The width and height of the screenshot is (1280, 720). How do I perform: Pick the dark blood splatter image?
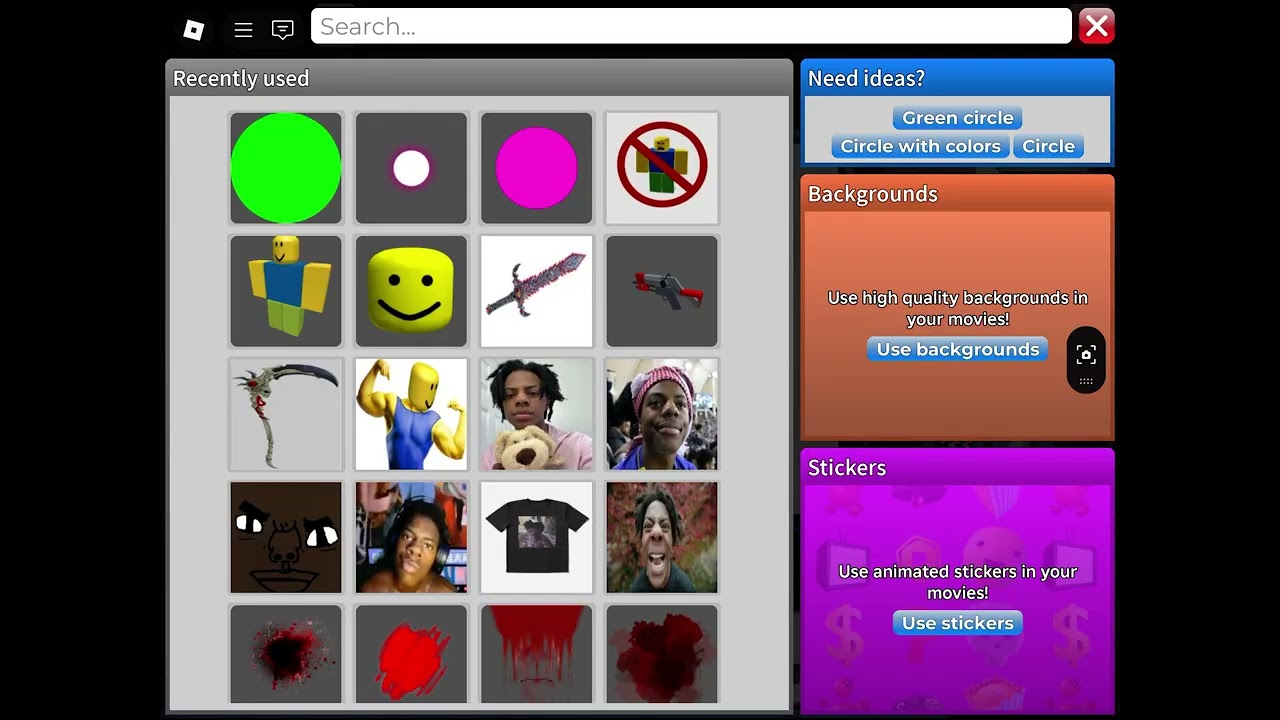click(x=286, y=654)
